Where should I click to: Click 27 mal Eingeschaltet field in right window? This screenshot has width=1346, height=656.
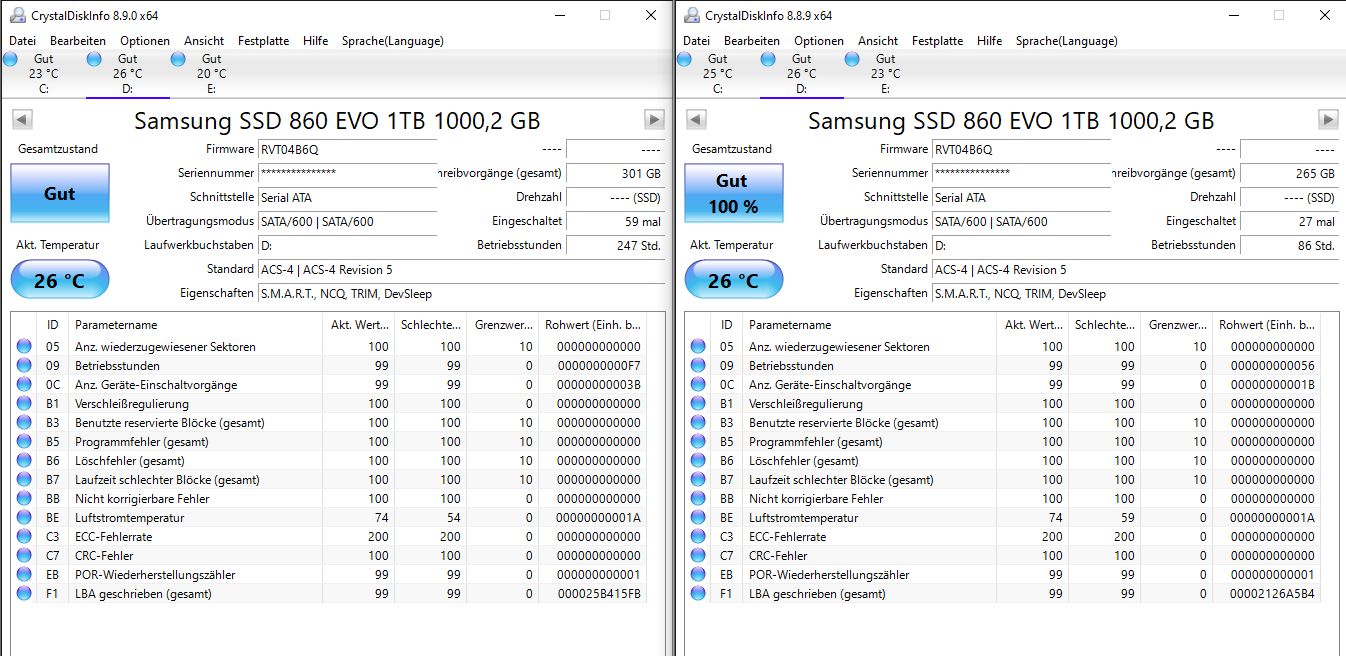pyautogui.click(x=1289, y=221)
